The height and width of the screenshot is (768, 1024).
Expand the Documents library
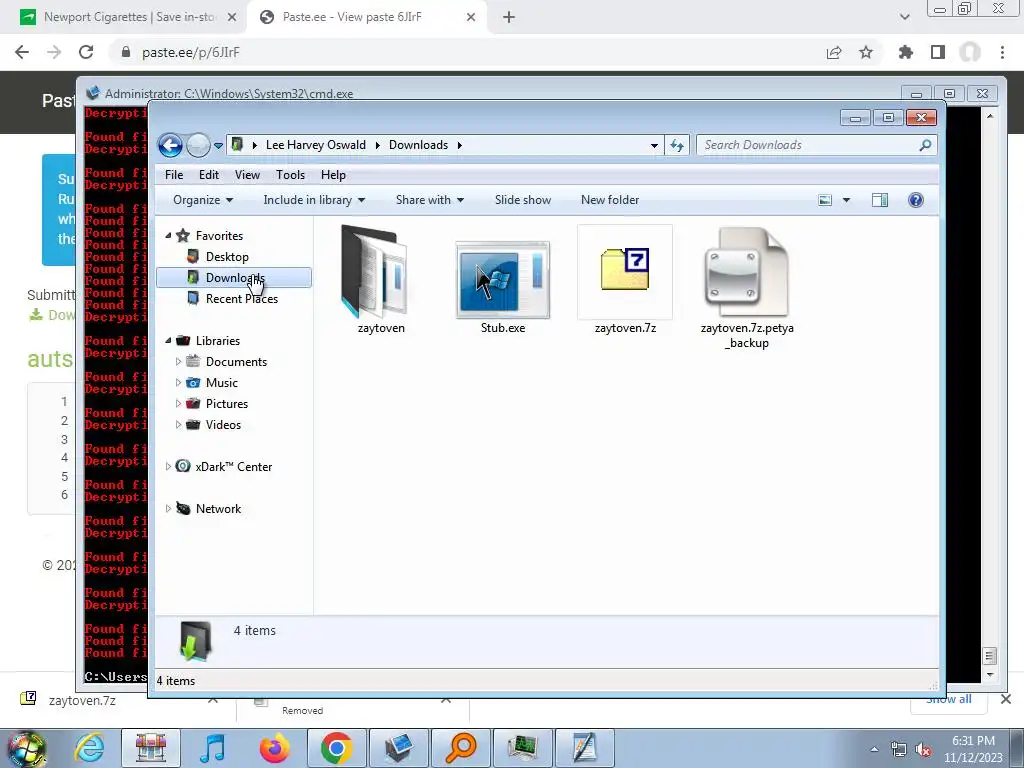[178, 361]
